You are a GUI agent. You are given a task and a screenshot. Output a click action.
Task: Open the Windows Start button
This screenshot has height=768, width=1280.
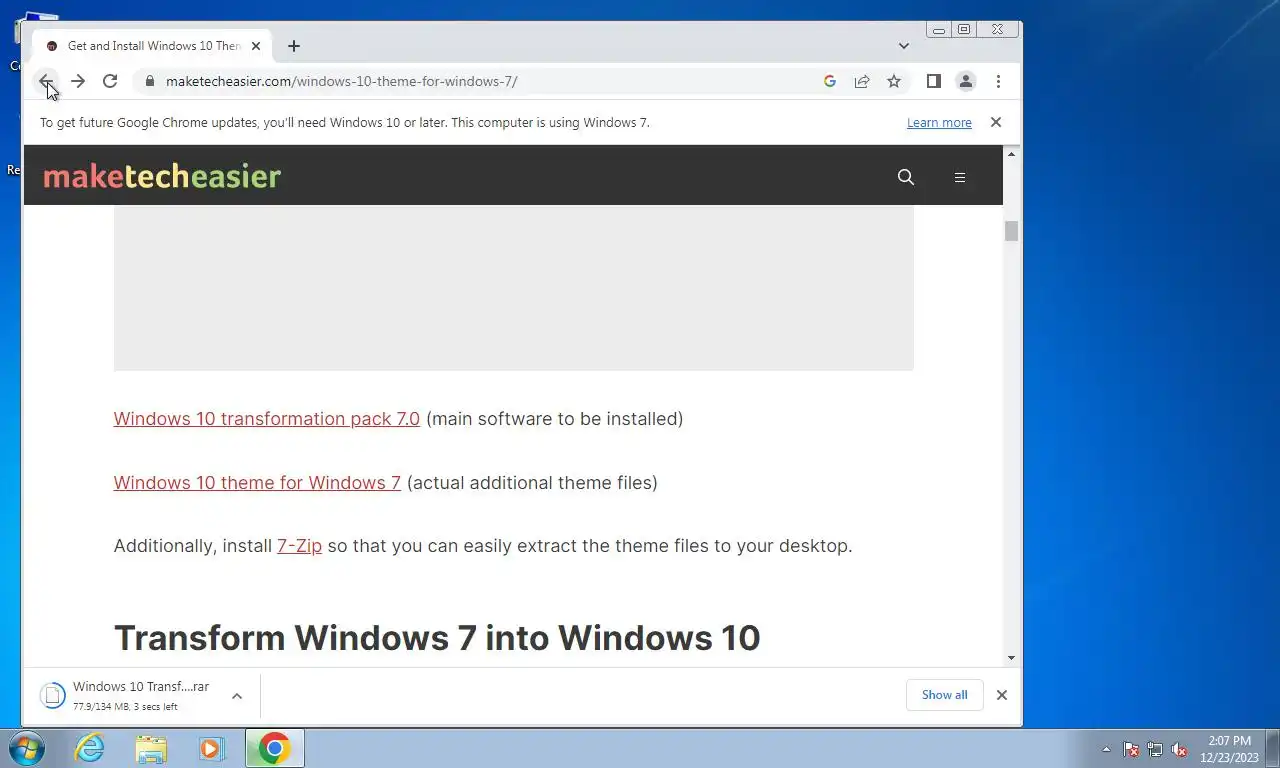point(27,748)
